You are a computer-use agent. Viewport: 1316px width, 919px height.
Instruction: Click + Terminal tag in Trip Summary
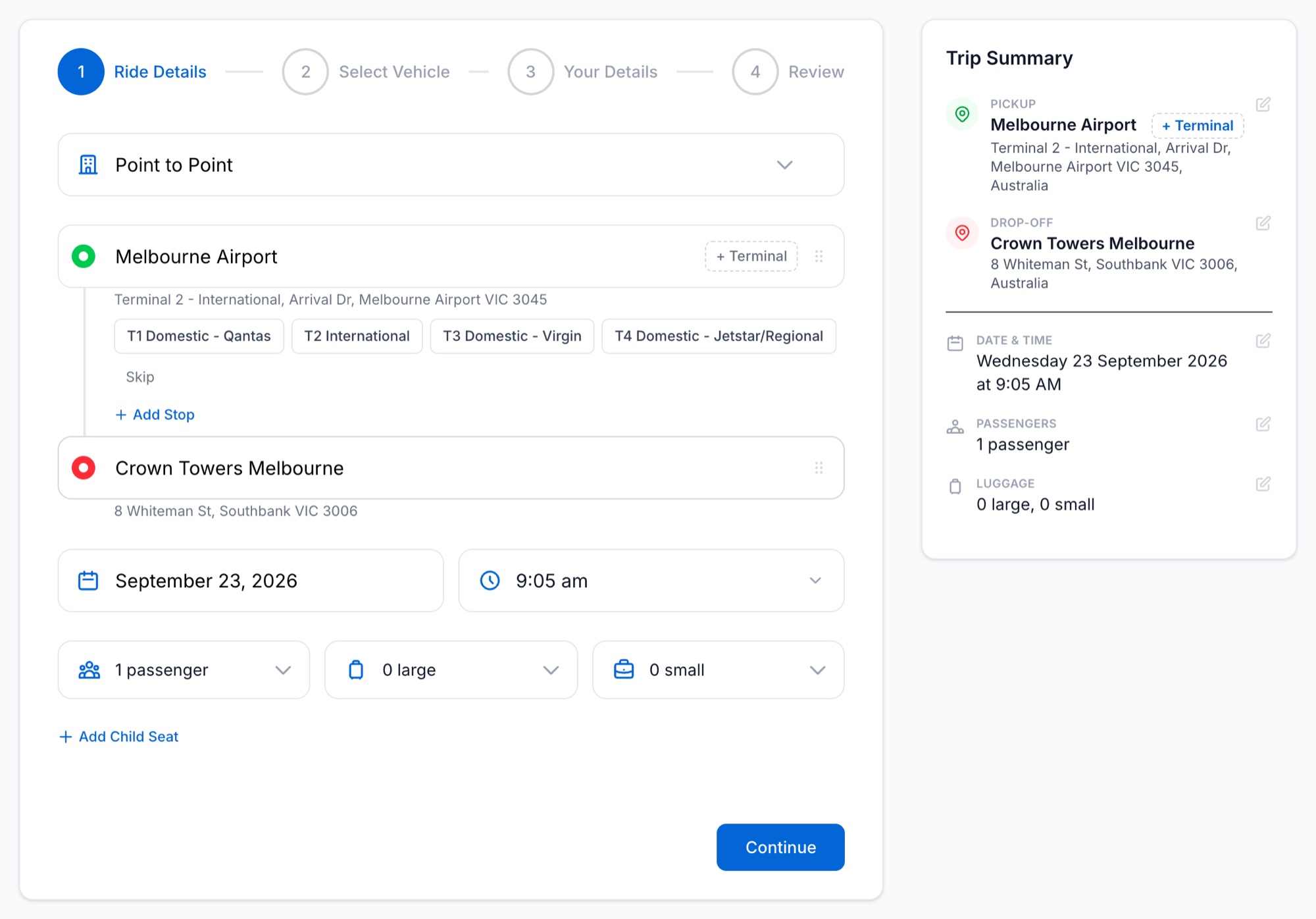(1197, 126)
